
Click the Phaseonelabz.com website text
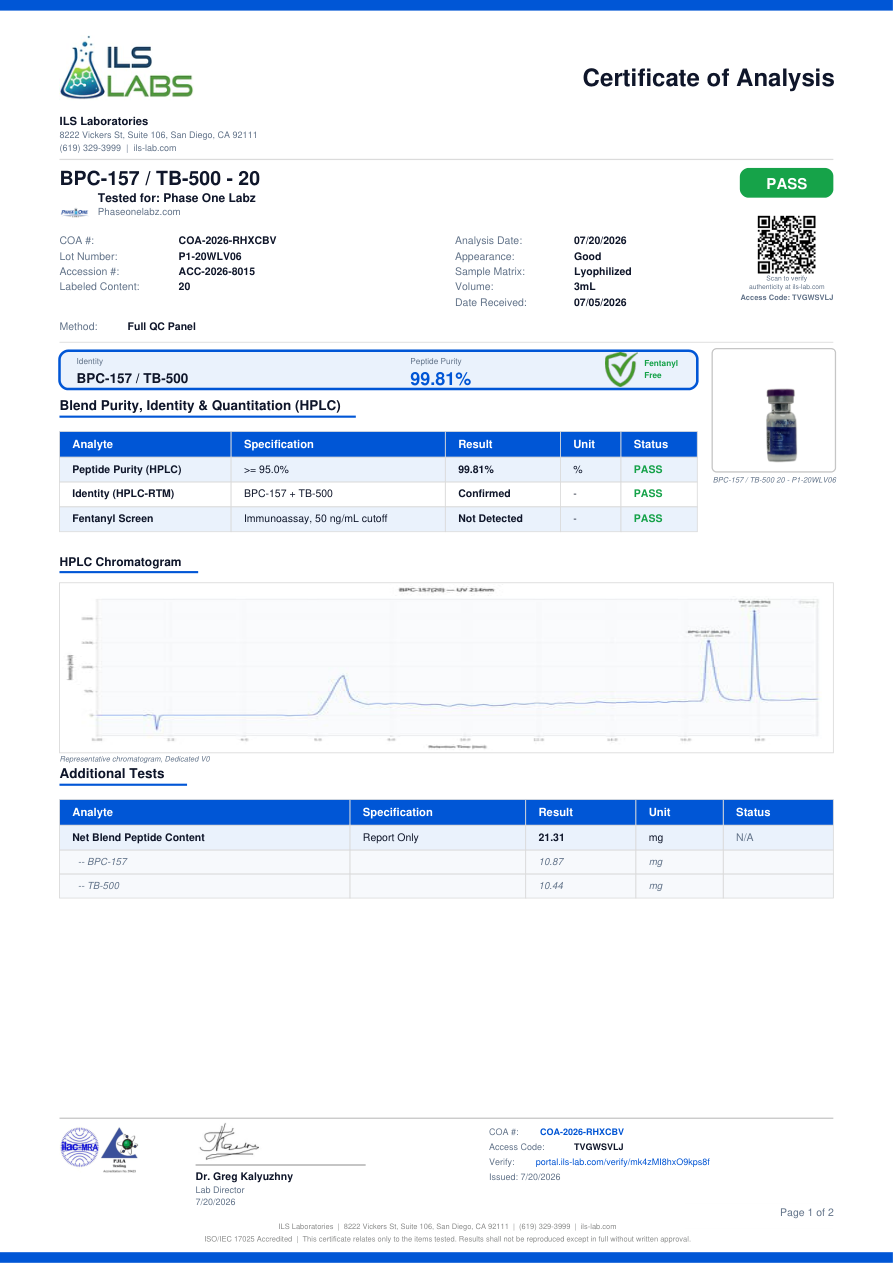click(139, 212)
